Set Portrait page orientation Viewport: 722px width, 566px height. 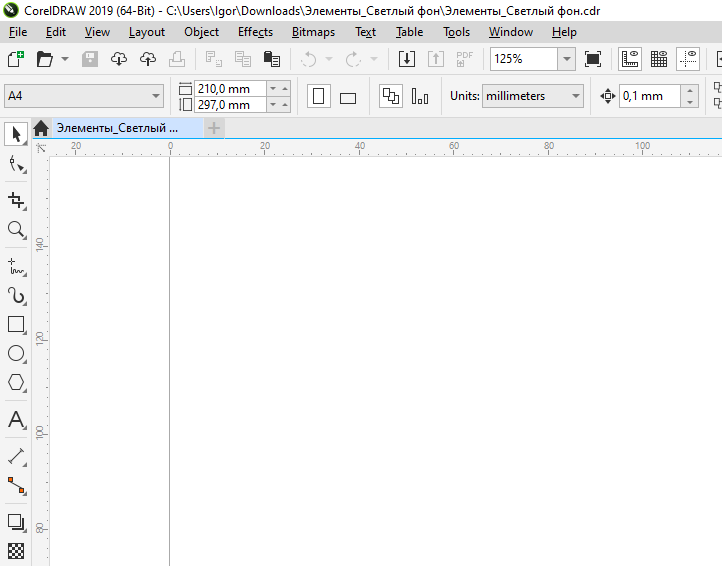pyautogui.click(x=319, y=96)
